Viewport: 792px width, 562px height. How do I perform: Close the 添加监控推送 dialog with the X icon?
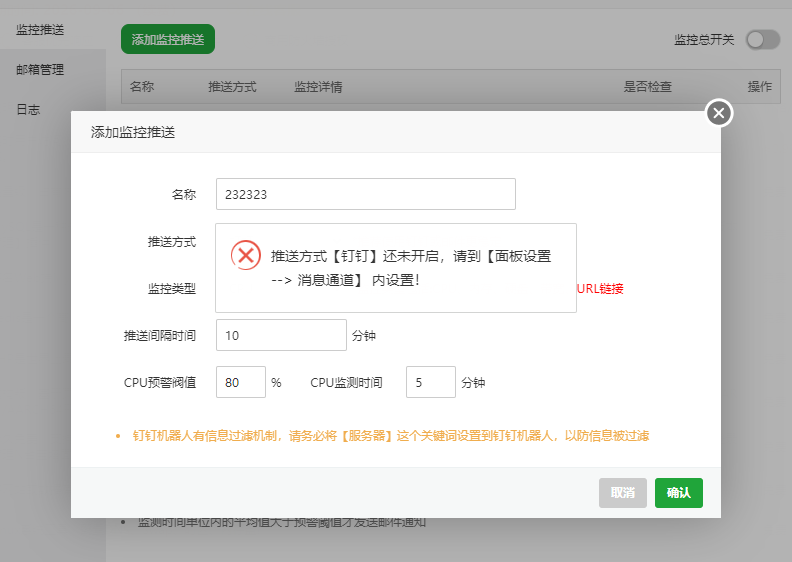coord(719,113)
